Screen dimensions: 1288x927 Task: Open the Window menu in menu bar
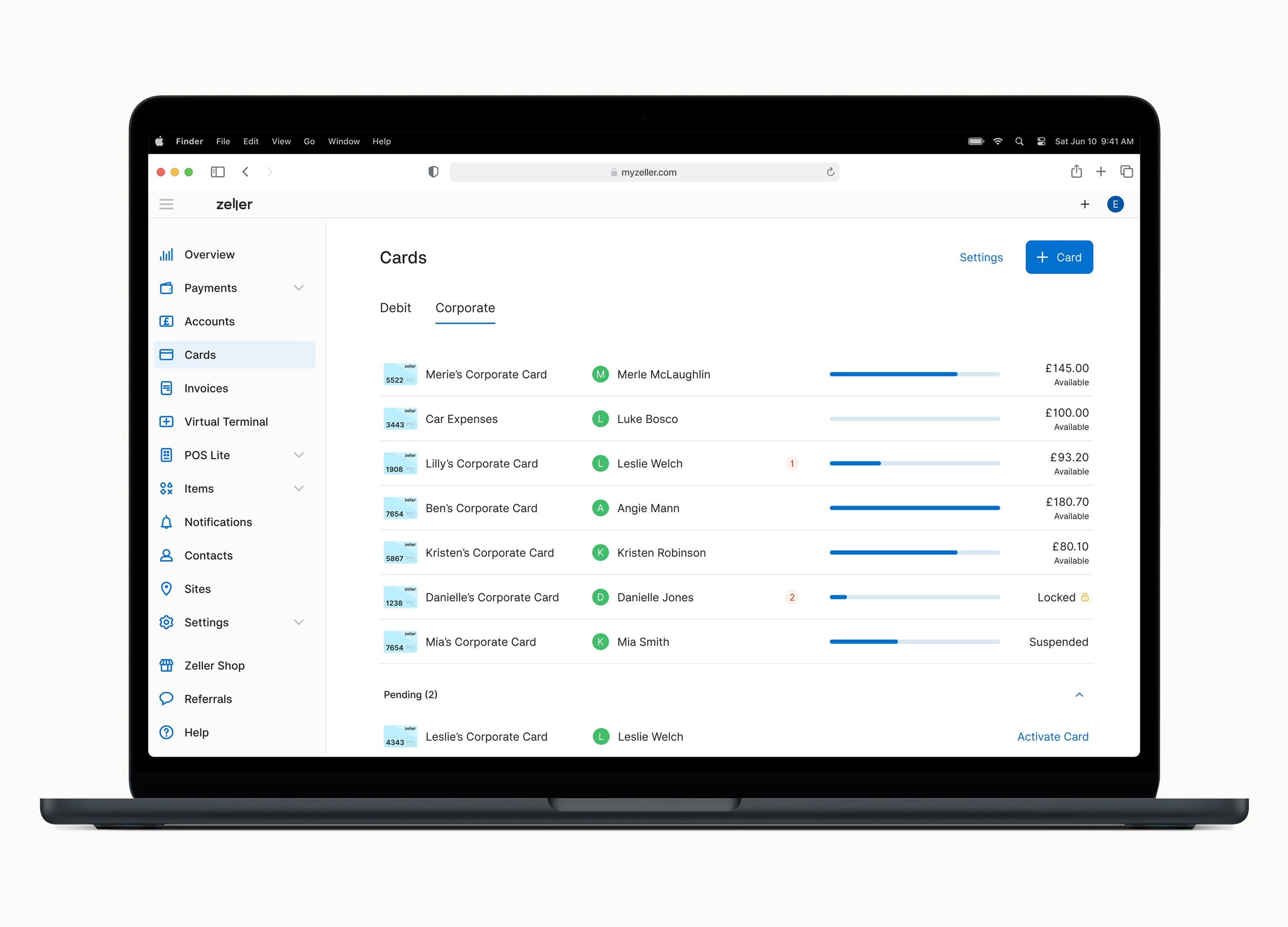pos(343,141)
